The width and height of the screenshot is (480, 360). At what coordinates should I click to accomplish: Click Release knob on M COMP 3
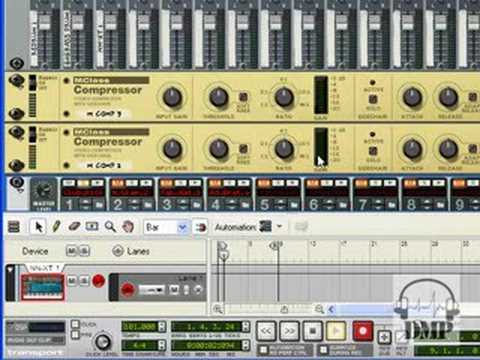click(x=448, y=97)
